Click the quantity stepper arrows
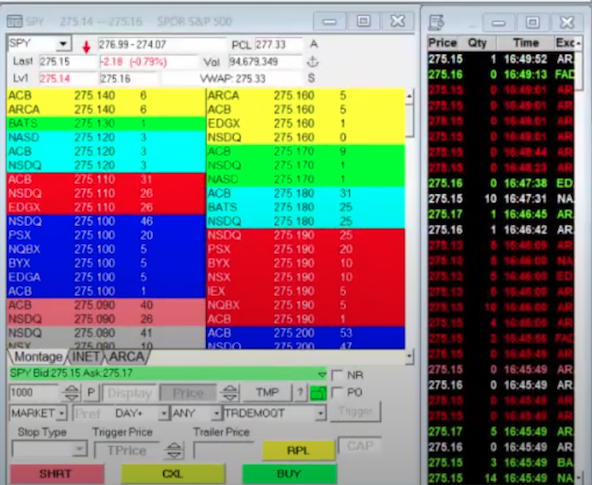Image resolution: width=592 pixels, height=485 pixels. [71, 393]
